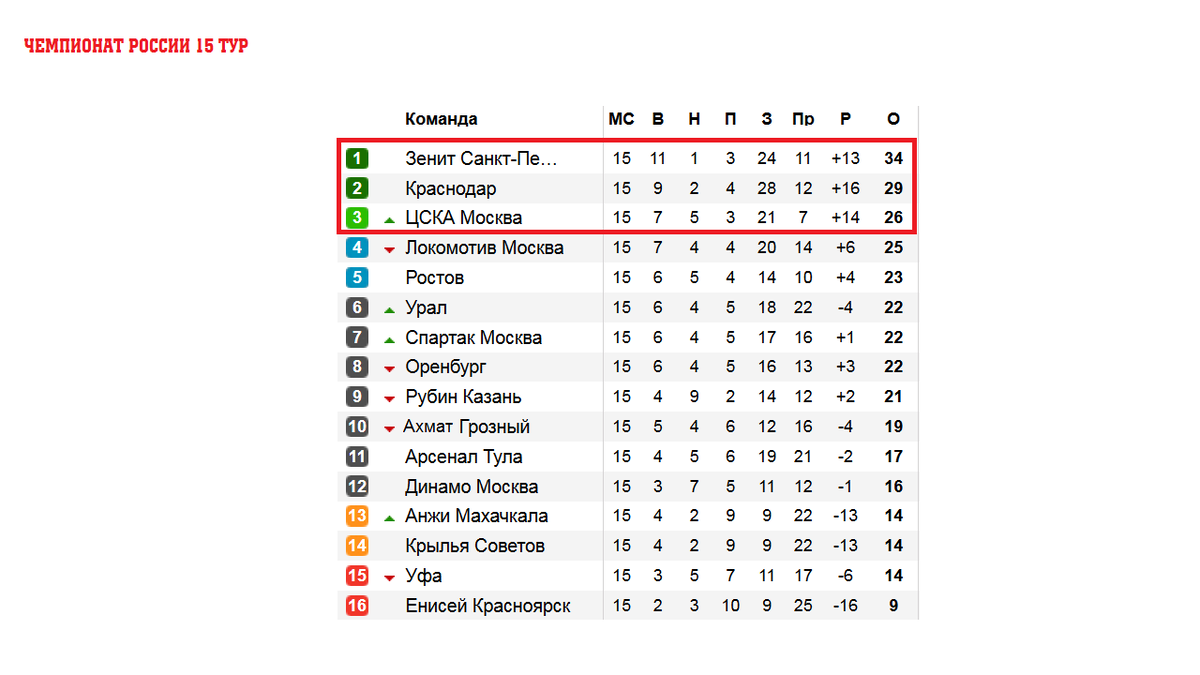Viewport: 1200px width, 675px height.
Task: Sort table by the О points column
Action: tap(893, 119)
